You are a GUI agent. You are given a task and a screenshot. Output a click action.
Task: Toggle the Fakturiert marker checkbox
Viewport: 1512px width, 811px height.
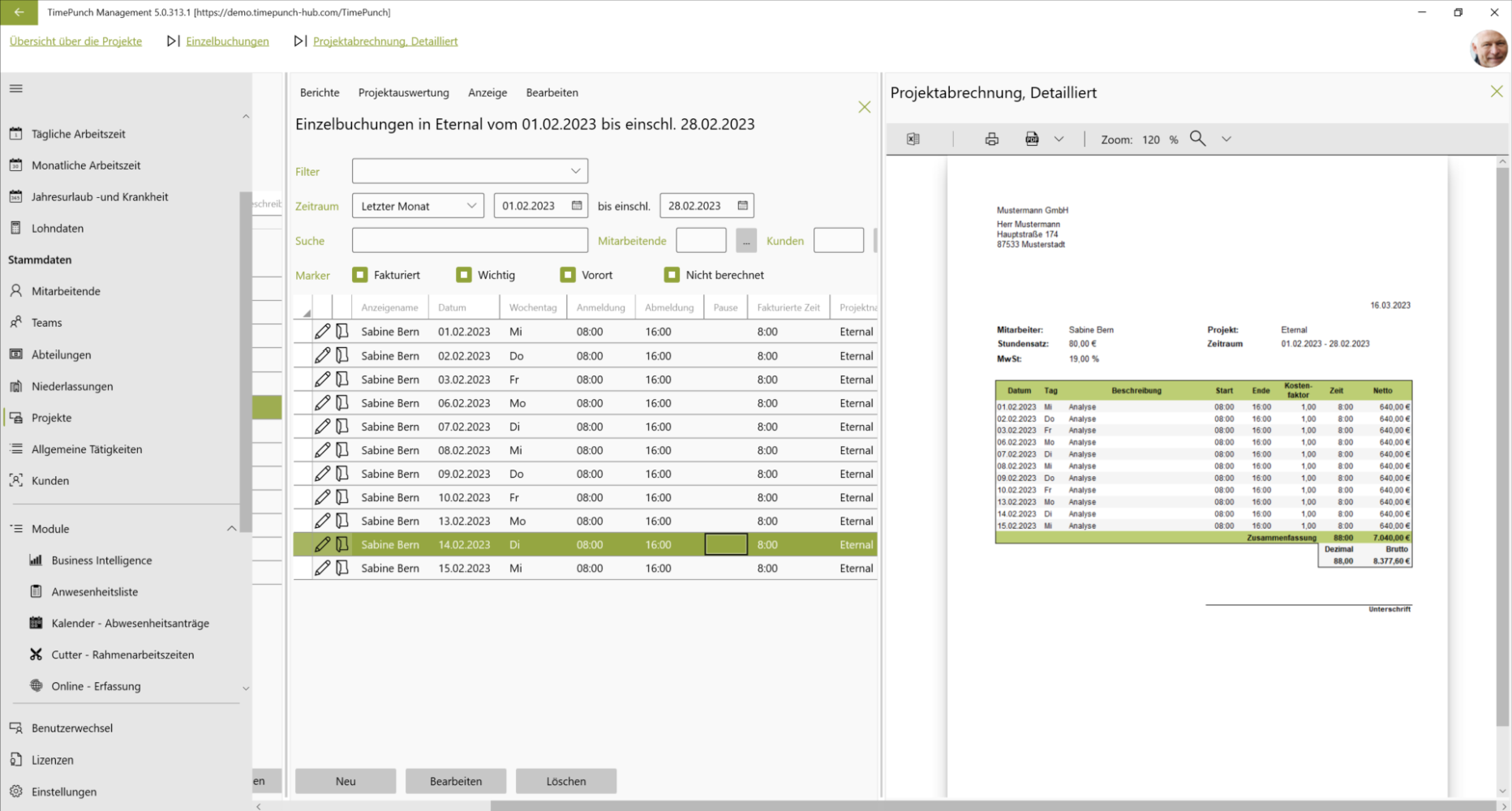coord(360,275)
